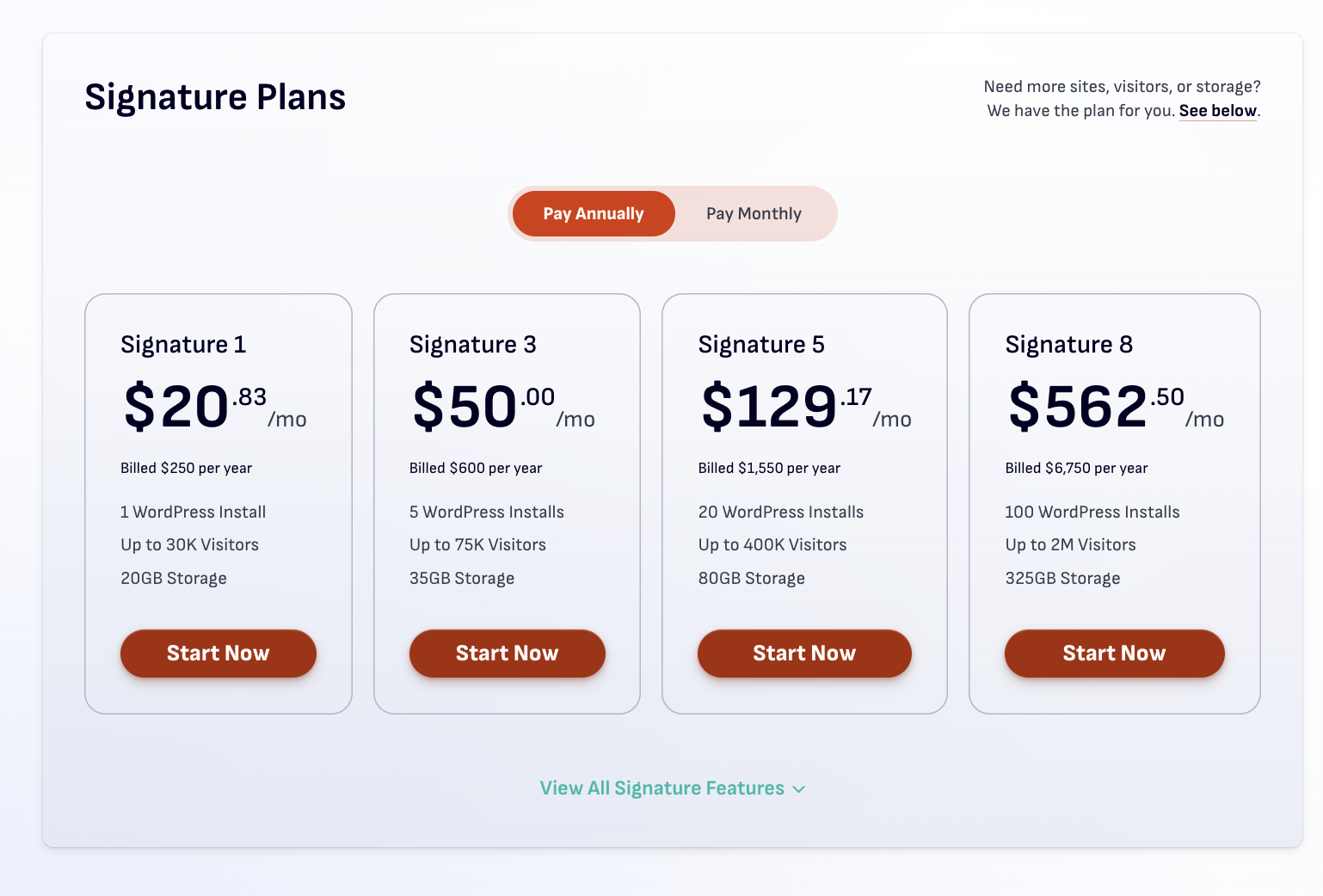Click Start Now for Signature 8
The width and height of the screenshot is (1323, 896).
[1114, 654]
